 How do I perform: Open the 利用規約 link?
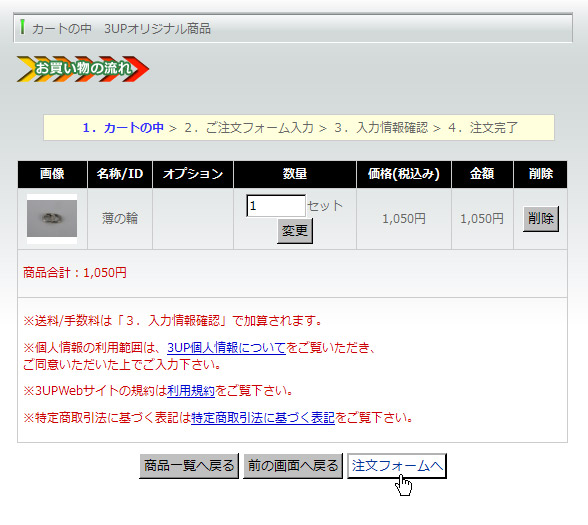[191, 391]
